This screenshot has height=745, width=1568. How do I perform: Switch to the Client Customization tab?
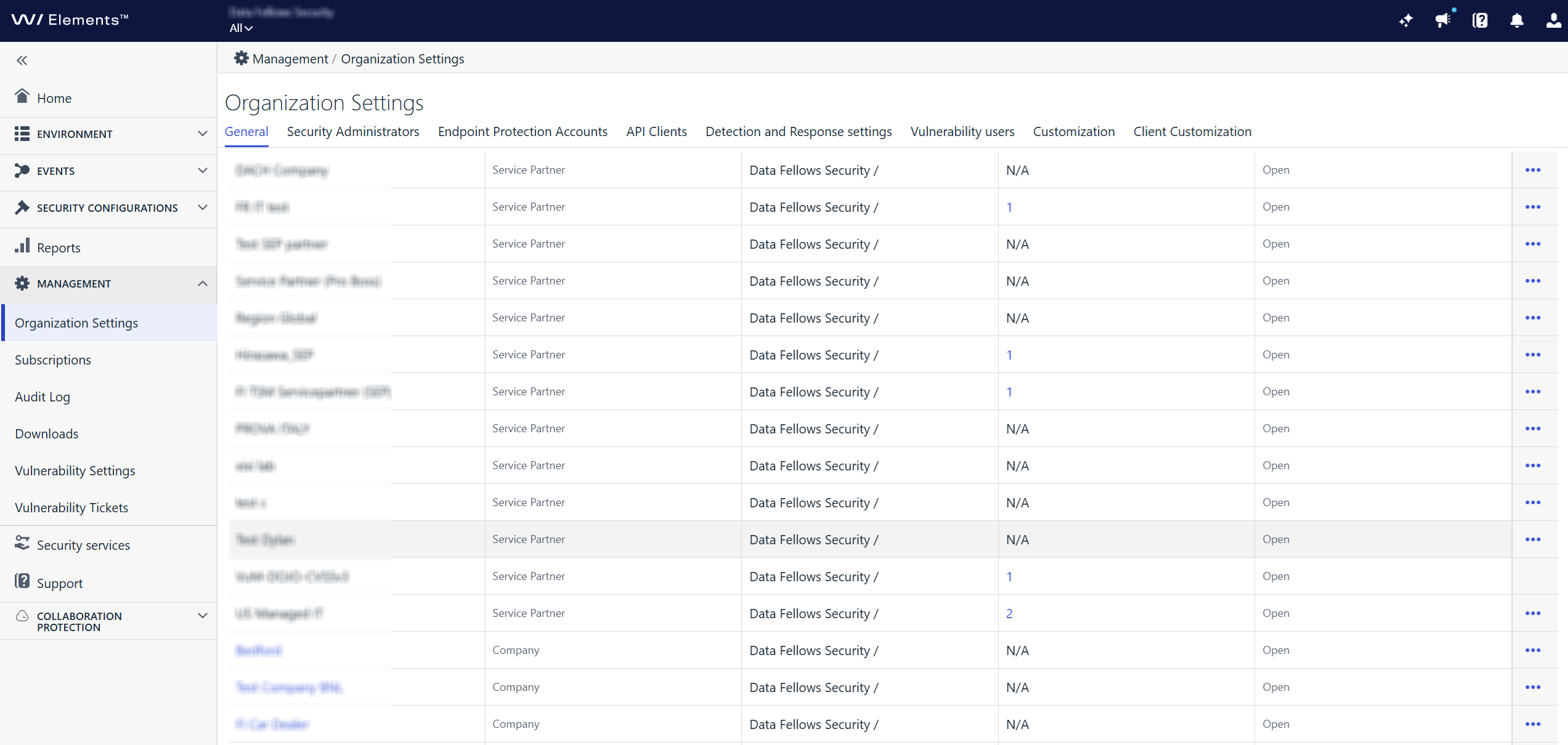click(1192, 132)
